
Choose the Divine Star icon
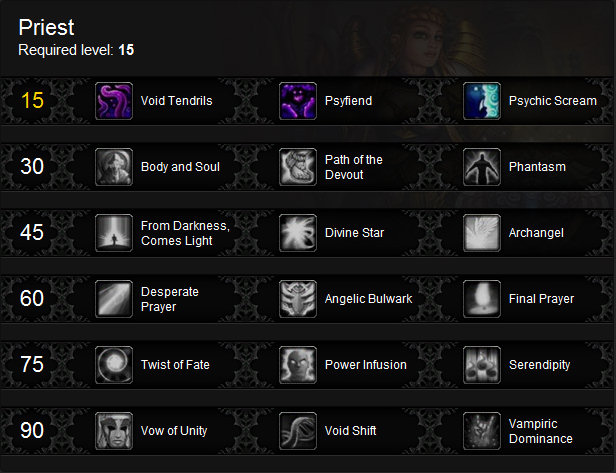click(298, 233)
